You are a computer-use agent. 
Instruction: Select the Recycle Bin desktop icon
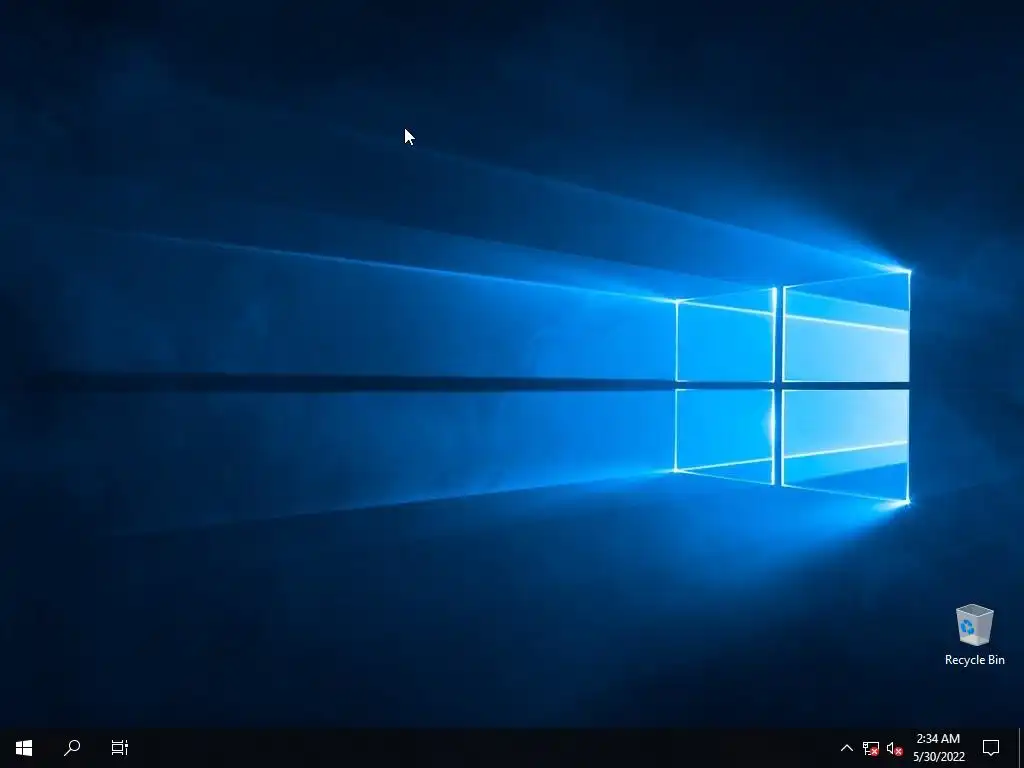point(974,635)
